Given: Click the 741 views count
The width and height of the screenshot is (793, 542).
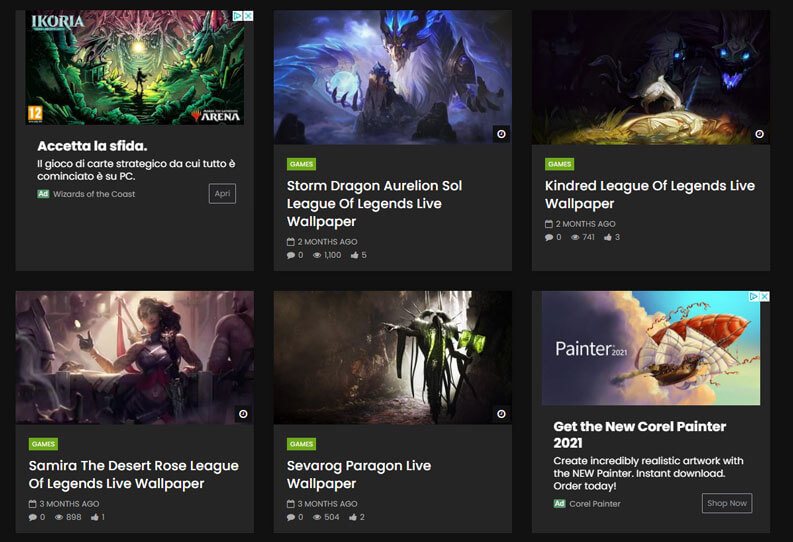Looking at the screenshot, I should click(x=588, y=237).
